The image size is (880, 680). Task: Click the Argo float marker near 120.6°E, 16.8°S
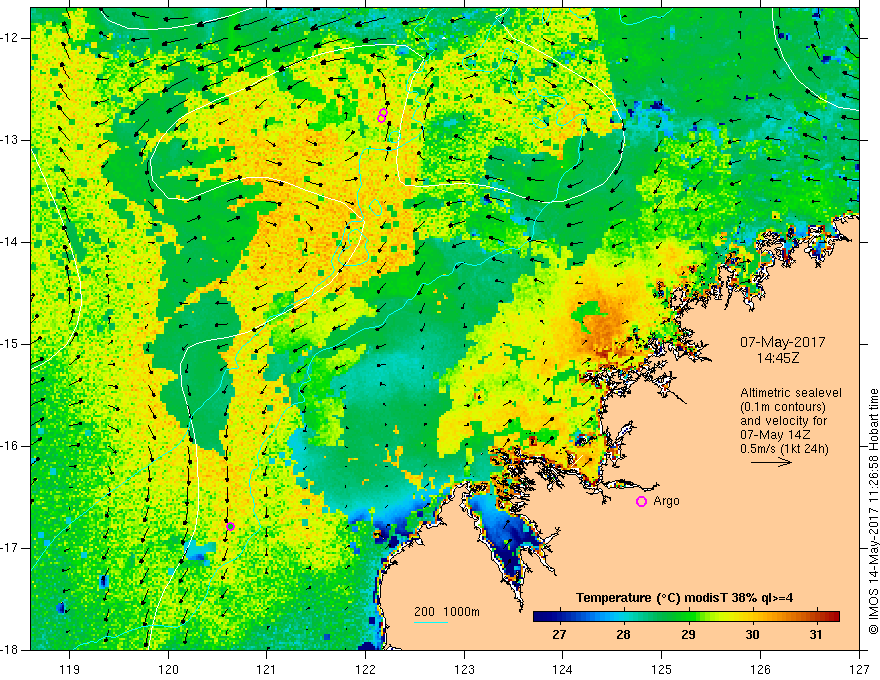(x=230, y=526)
